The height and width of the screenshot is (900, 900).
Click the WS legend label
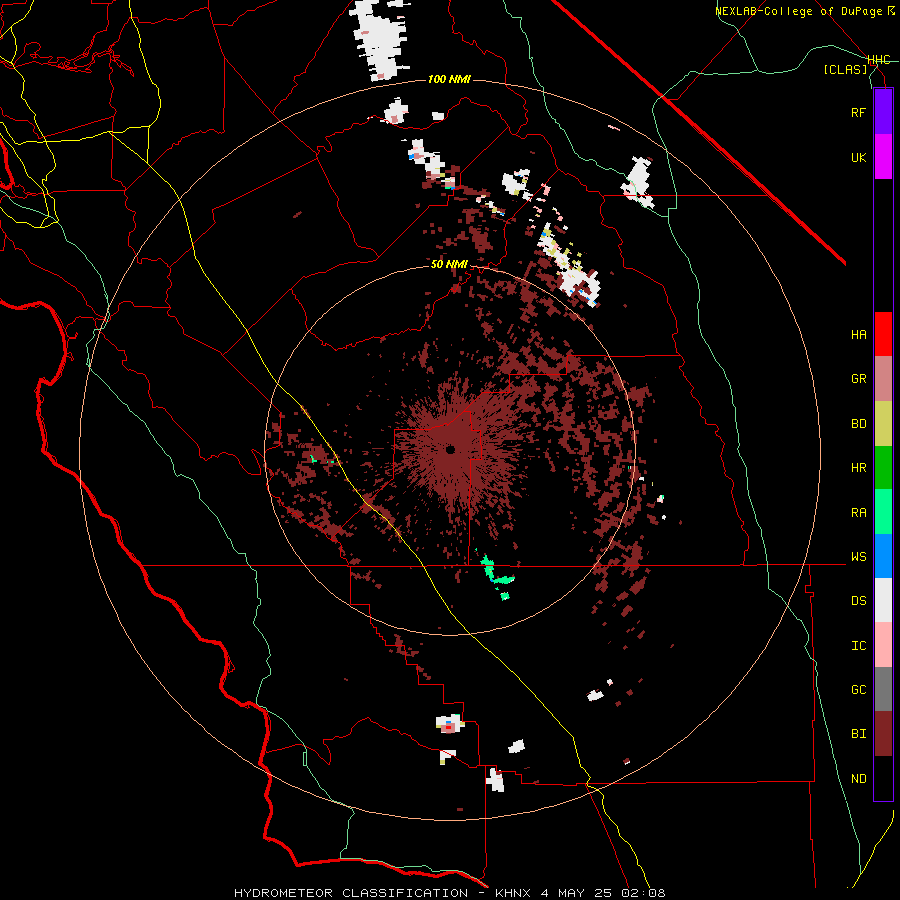click(858, 556)
